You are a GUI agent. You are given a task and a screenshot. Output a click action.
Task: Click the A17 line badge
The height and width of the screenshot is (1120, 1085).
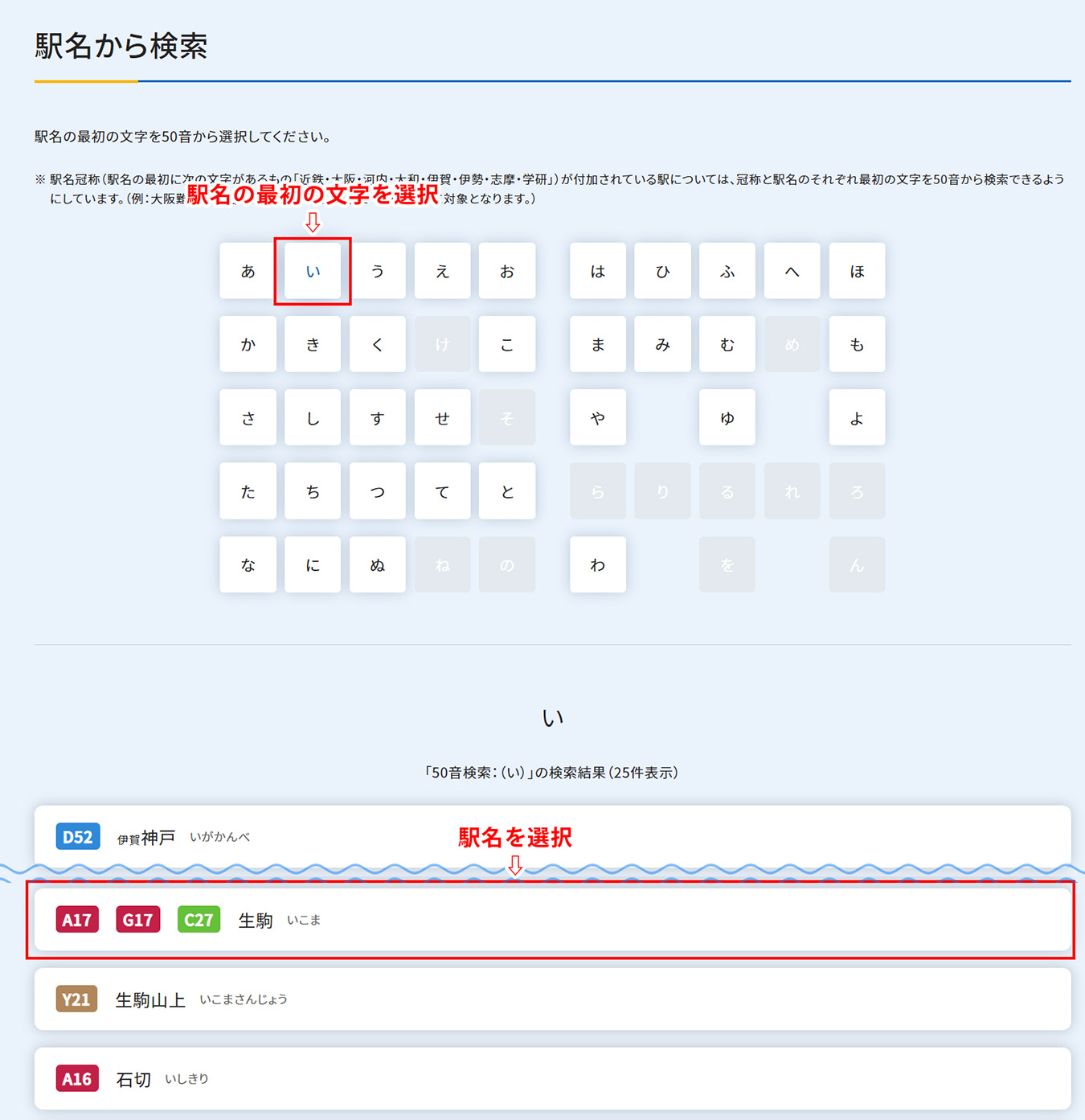pyautogui.click(x=77, y=920)
